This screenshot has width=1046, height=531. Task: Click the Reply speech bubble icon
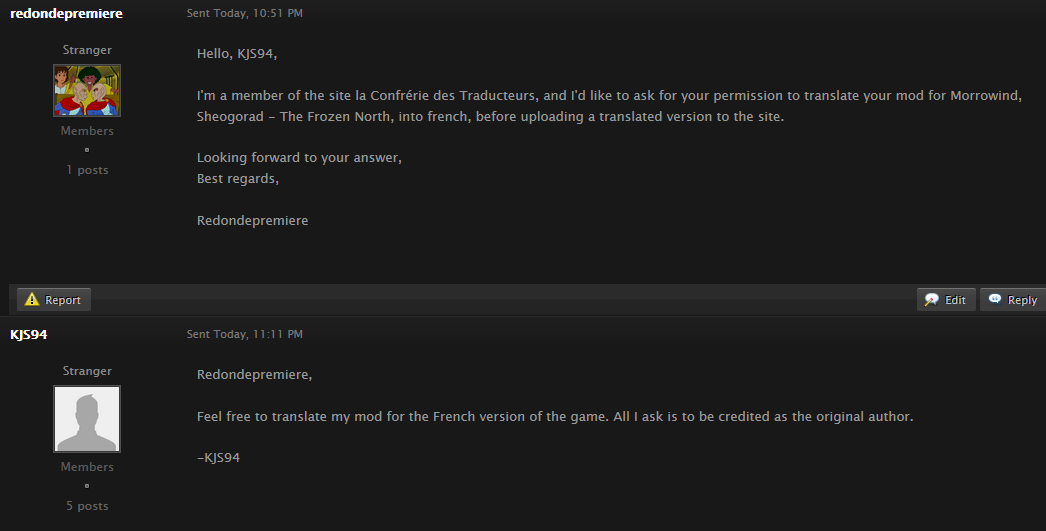tap(995, 299)
